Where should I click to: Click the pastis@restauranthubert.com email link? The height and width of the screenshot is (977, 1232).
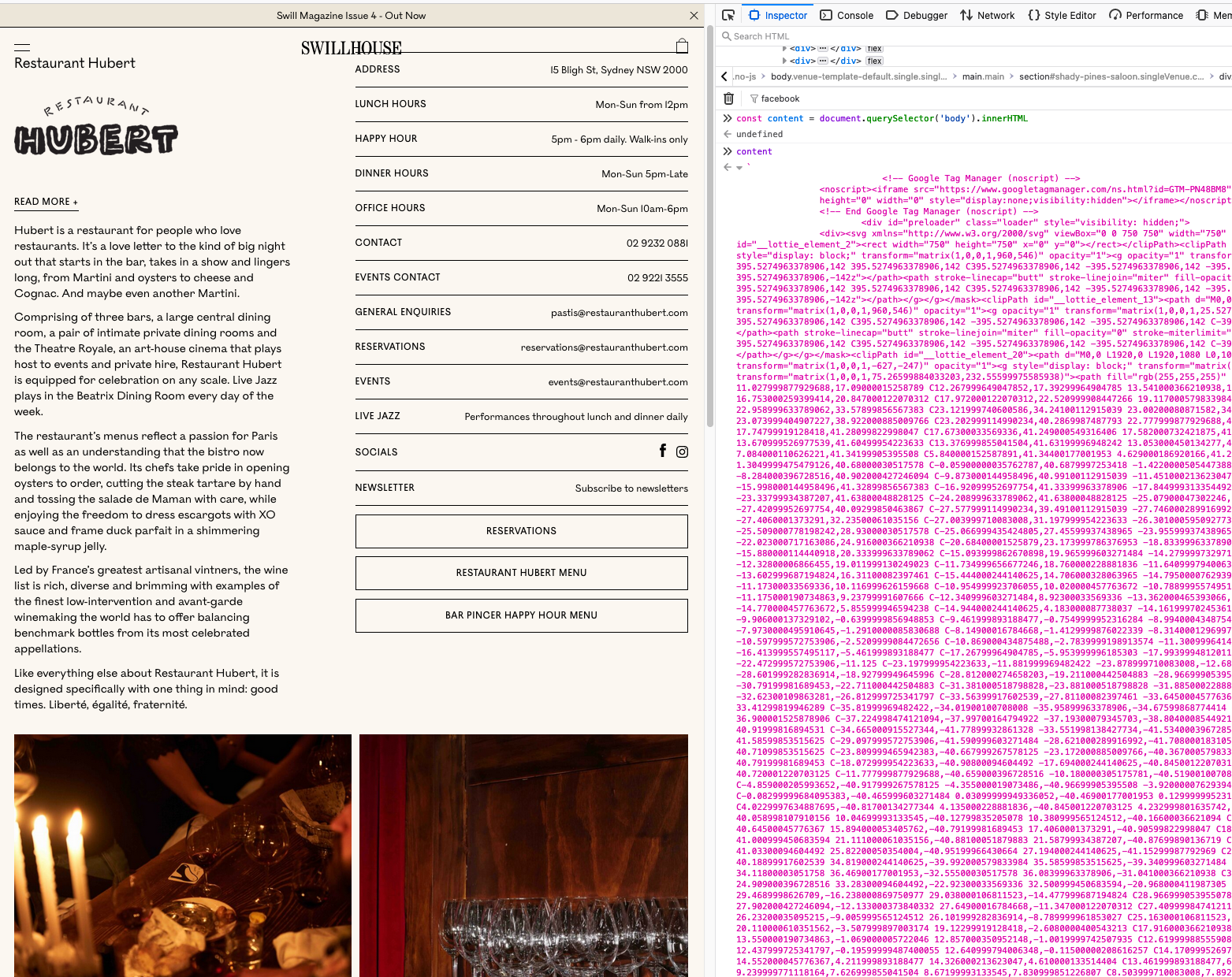tap(620, 313)
